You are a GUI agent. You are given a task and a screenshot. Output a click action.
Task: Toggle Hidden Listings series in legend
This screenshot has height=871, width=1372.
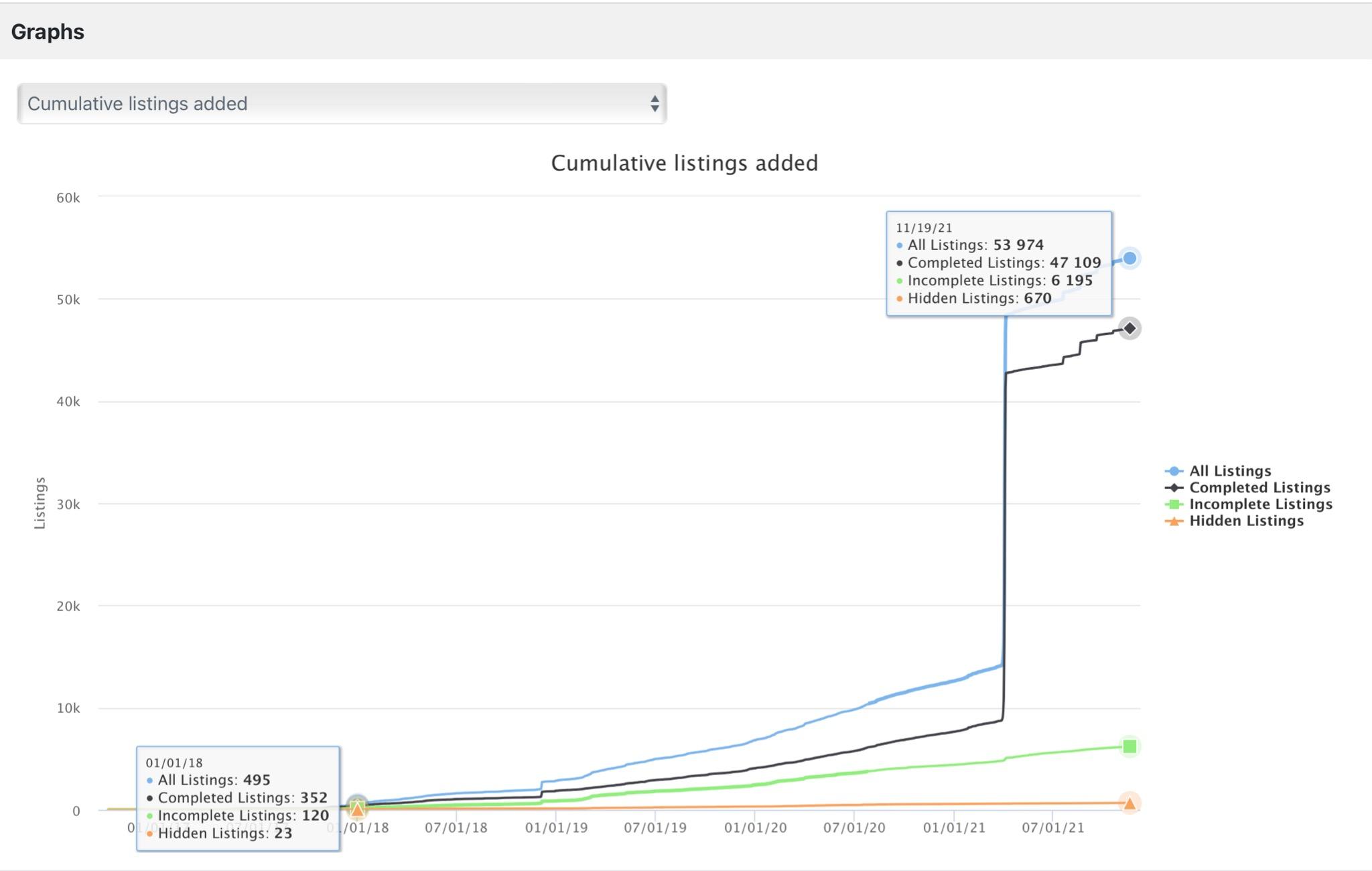(x=1246, y=521)
